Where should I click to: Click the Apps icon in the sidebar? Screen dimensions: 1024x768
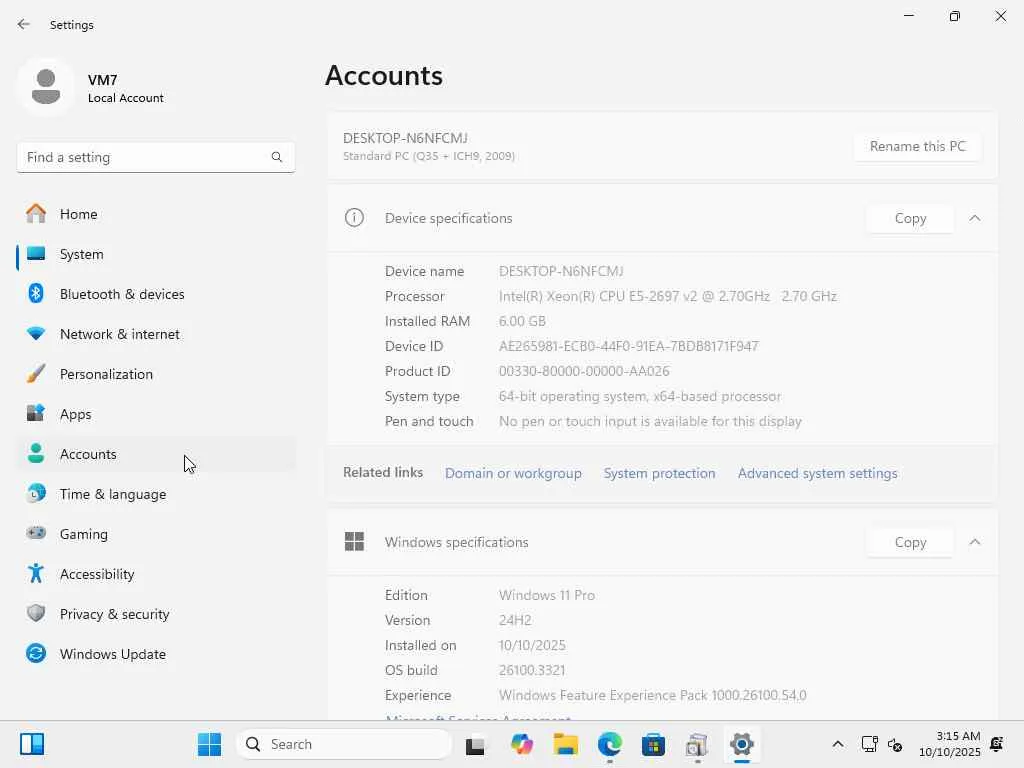click(36, 413)
